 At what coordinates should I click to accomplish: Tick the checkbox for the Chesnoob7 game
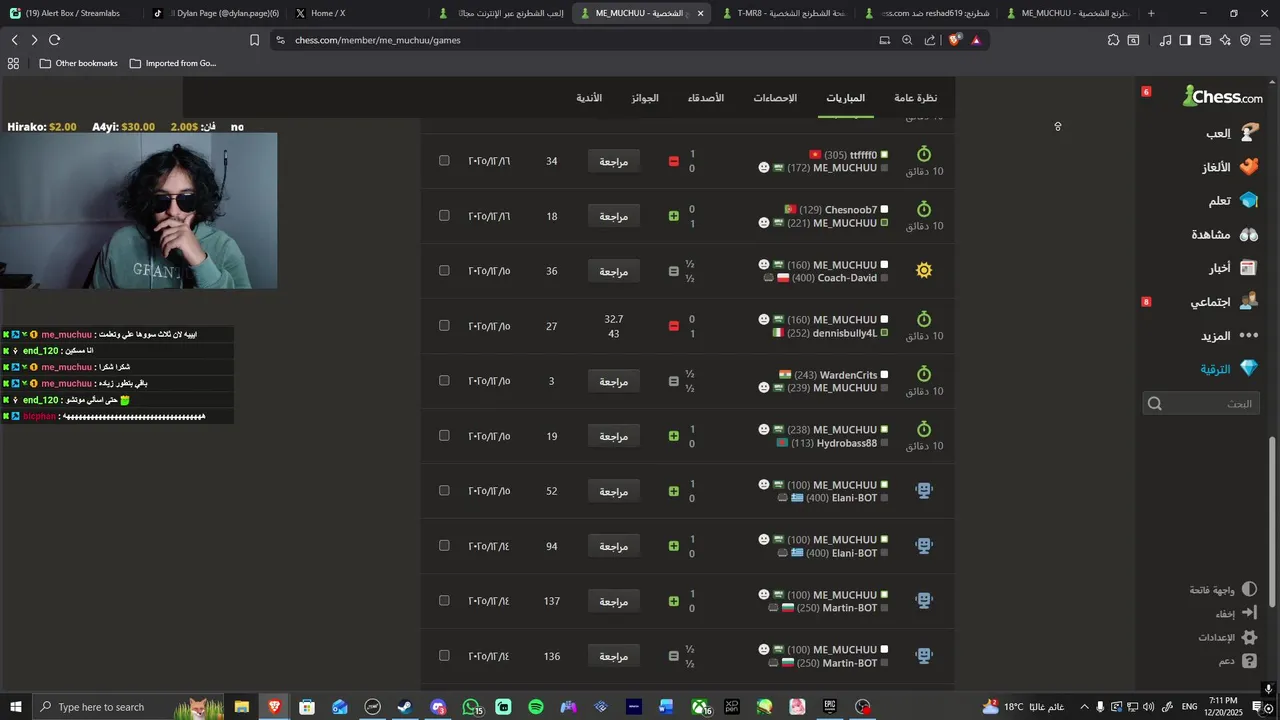444,215
